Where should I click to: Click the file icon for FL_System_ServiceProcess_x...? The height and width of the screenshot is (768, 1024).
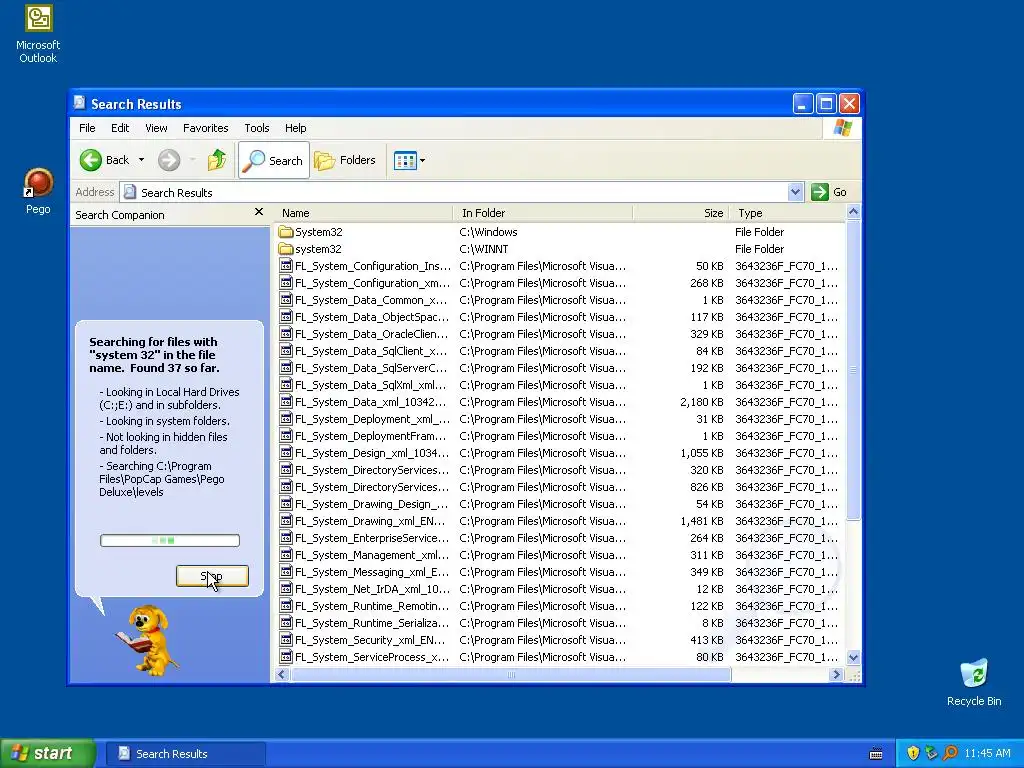click(285, 656)
